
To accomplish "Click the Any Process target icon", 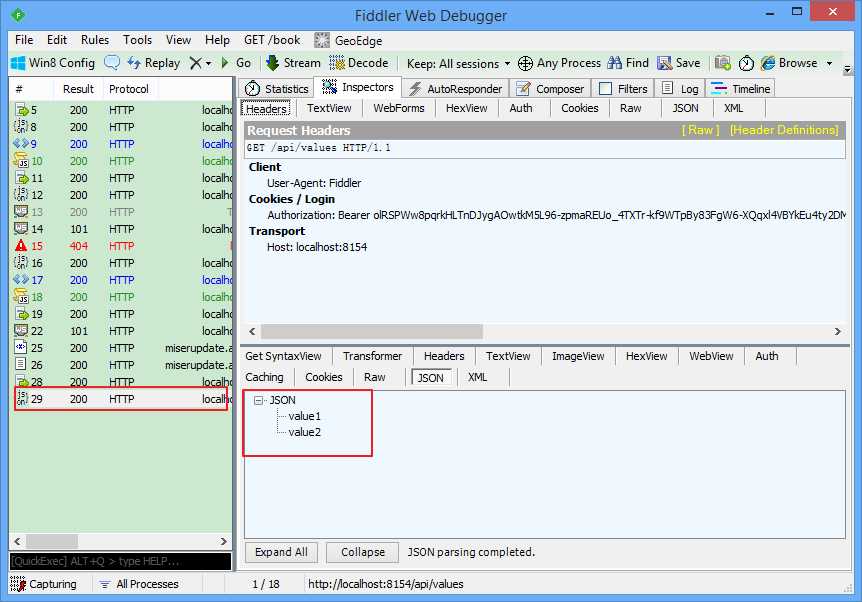I will 525,63.
